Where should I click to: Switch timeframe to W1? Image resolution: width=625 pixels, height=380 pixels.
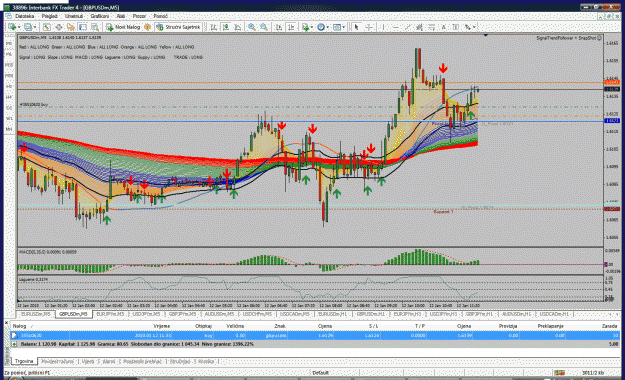[9, 118]
